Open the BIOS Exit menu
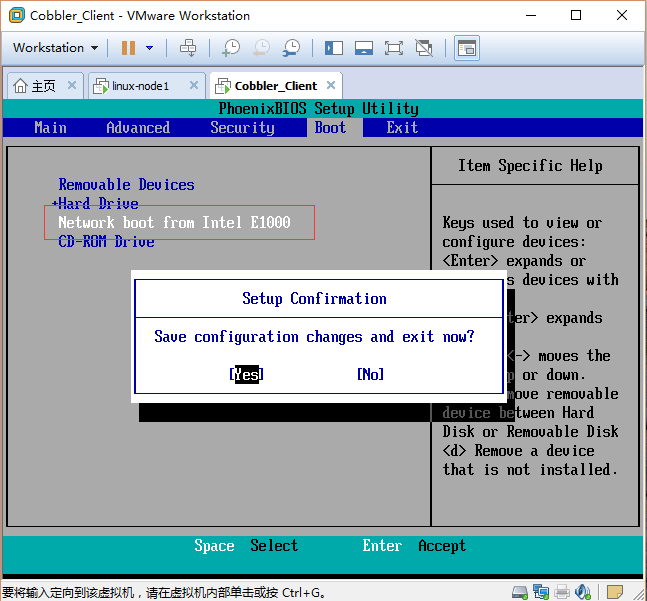This screenshot has width=647, height=601. coord(402,127)
